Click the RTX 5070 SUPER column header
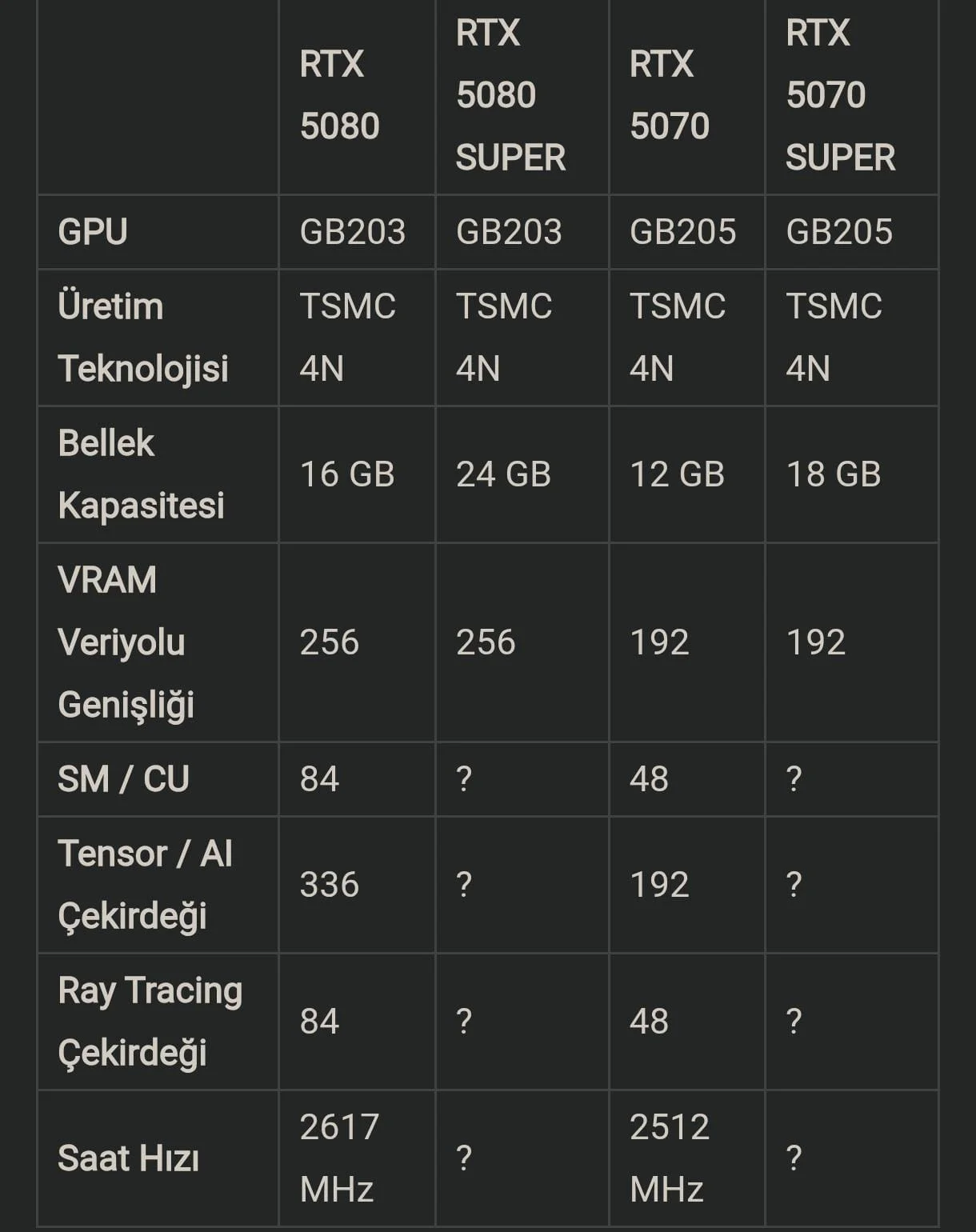This screenshot has height=1232, width=976. coord(840,95)
